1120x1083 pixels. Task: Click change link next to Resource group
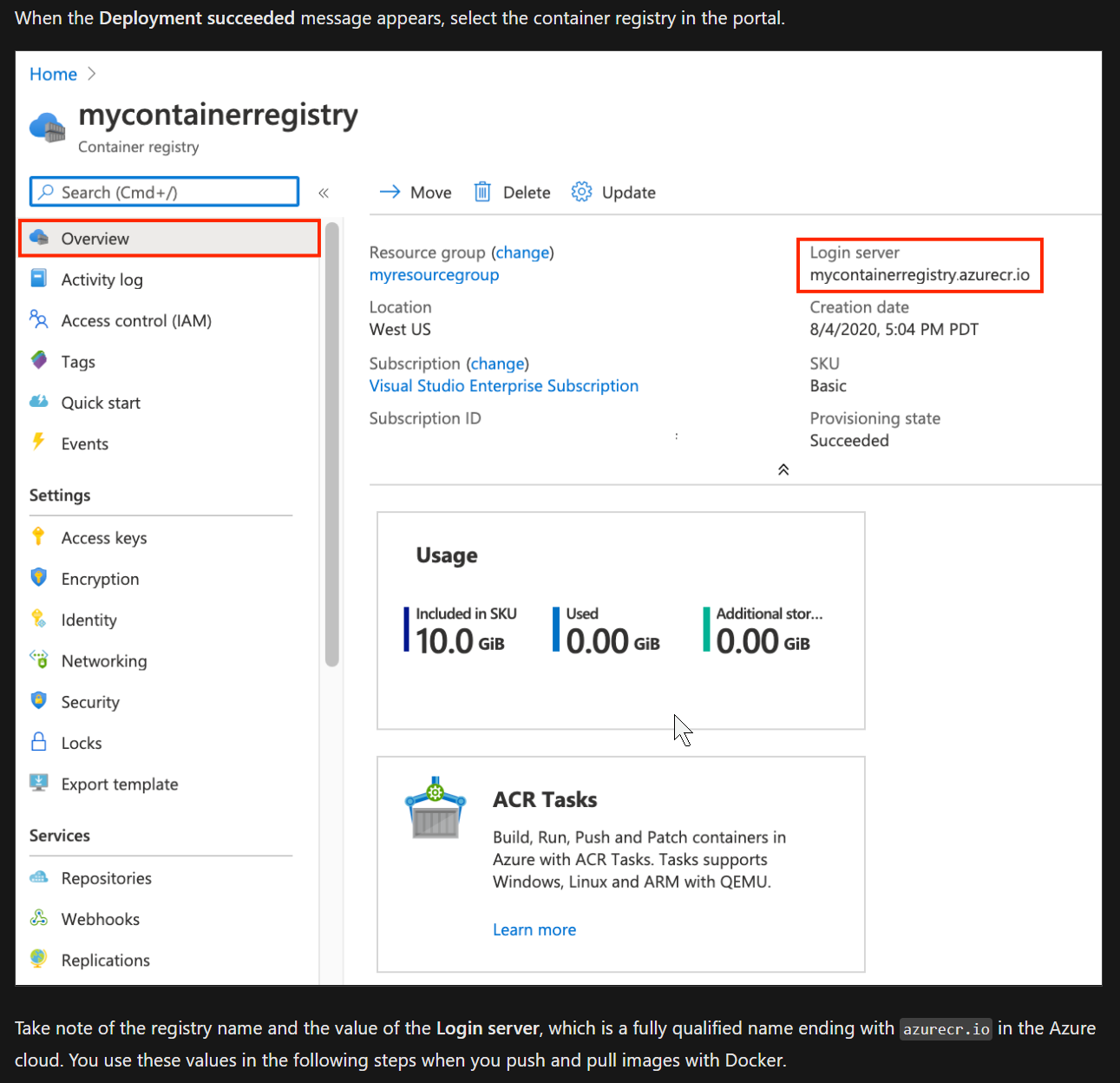(522, 253)
